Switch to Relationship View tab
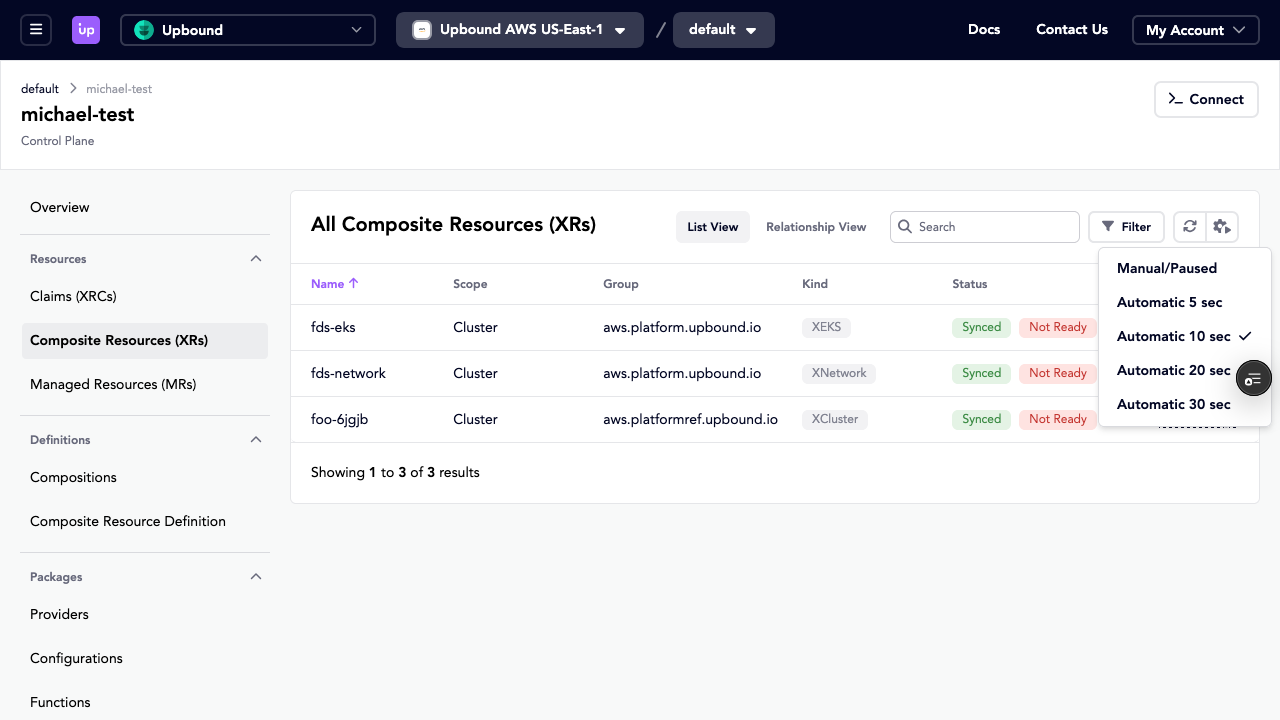This screenshot has width=1280, height=720. pos(816,227)
